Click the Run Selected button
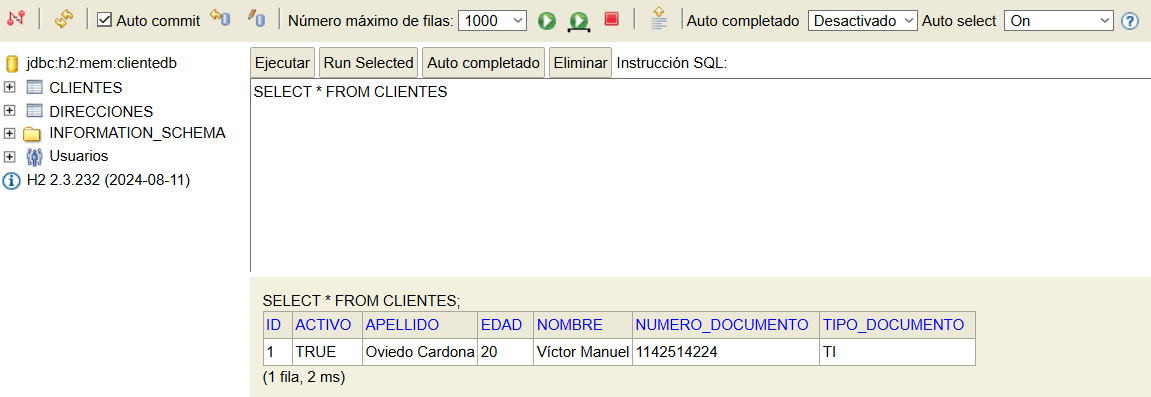Image resolution: width=1151 pixels, height=397 pixels. (368, 63)
